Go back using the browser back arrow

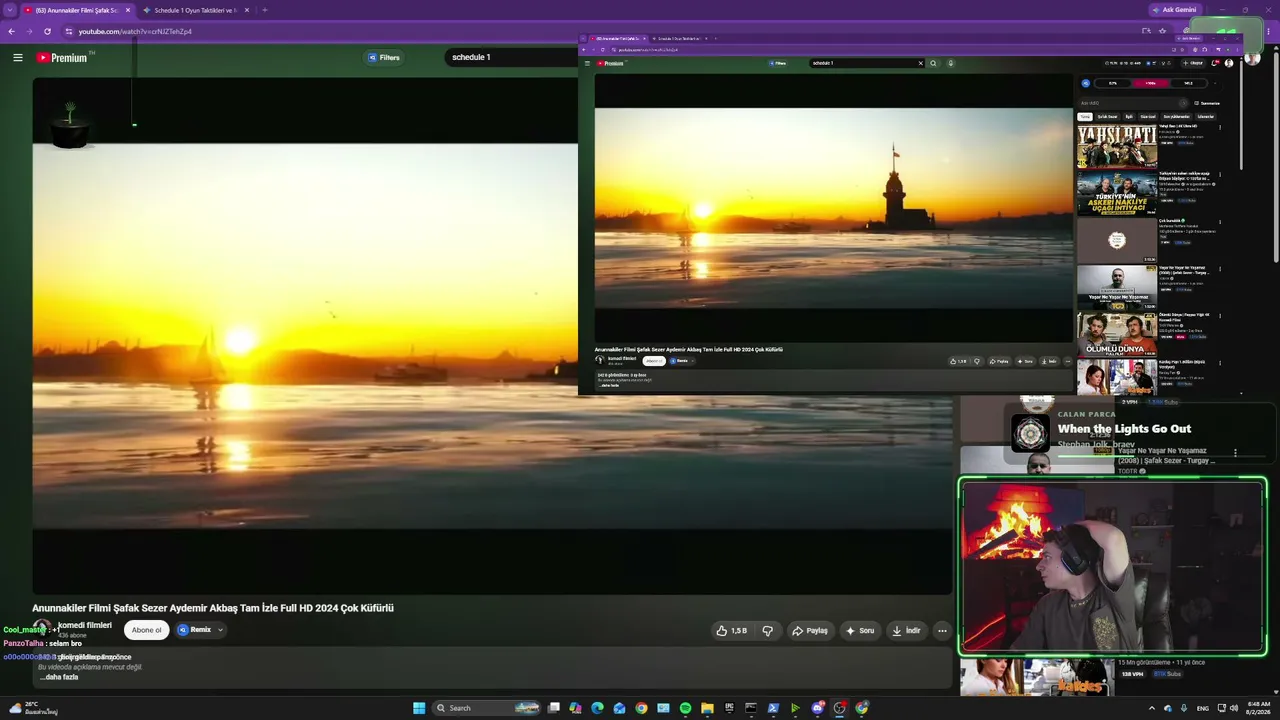(x=11, y=31)
